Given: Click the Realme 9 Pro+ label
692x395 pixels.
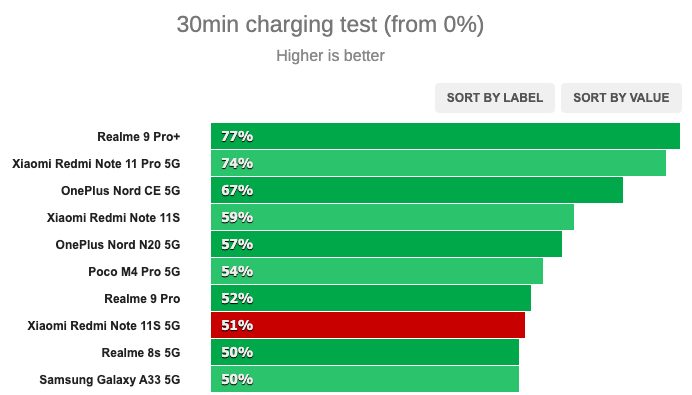Looking at the screenshot, I should 139,137.
